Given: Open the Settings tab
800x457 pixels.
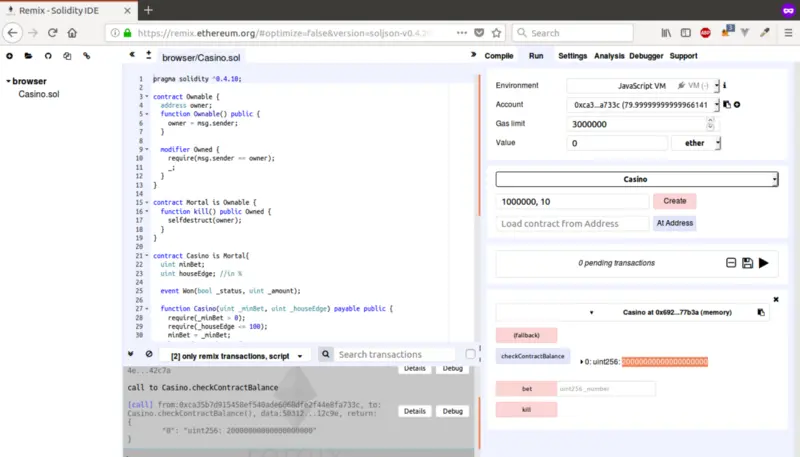Looking at the screenshot, I should coord(572,56).
